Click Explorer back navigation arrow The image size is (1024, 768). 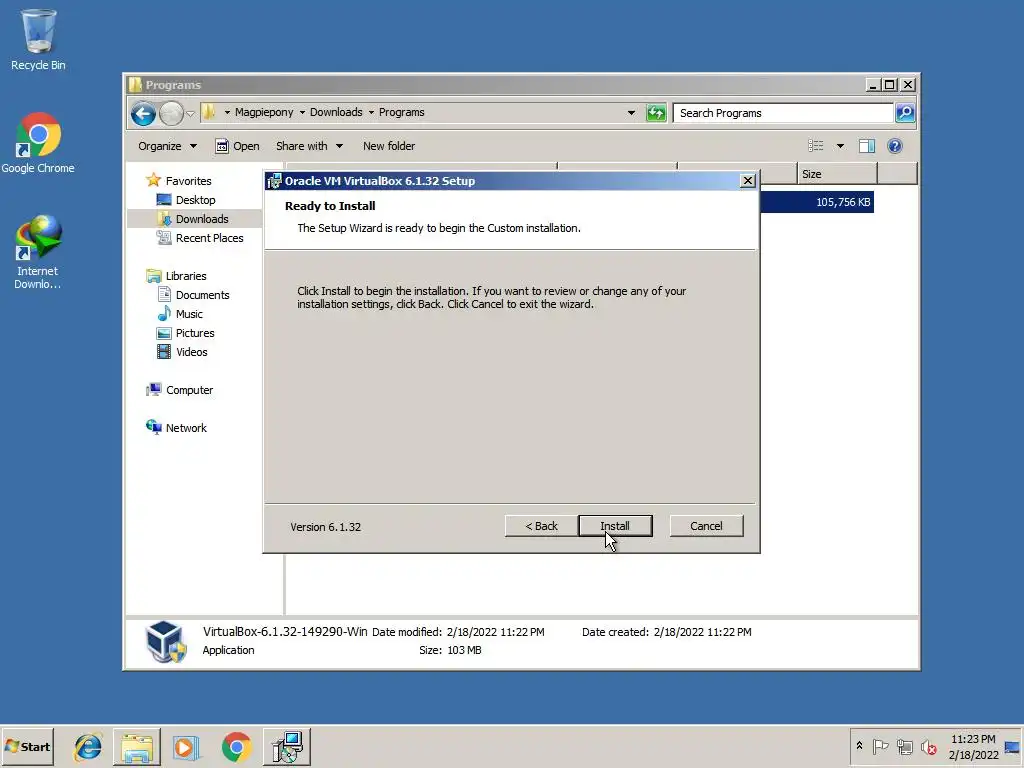pyautogui.click(x=143, y=114)
